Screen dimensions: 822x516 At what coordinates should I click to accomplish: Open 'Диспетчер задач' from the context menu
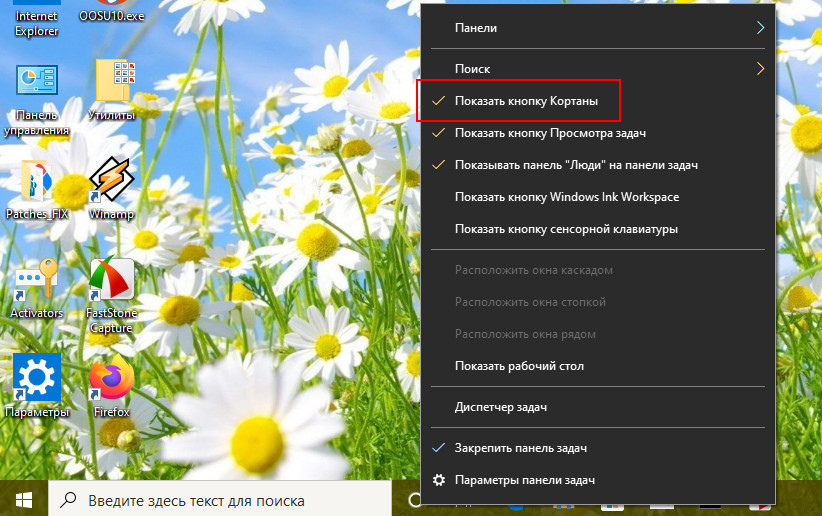tap(598, 406)
